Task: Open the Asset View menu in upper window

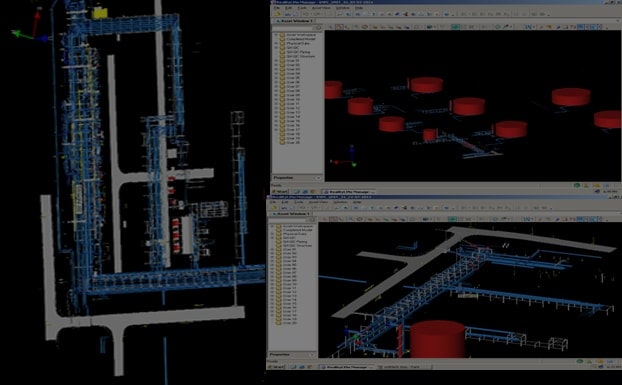Action: pos(321,8)
